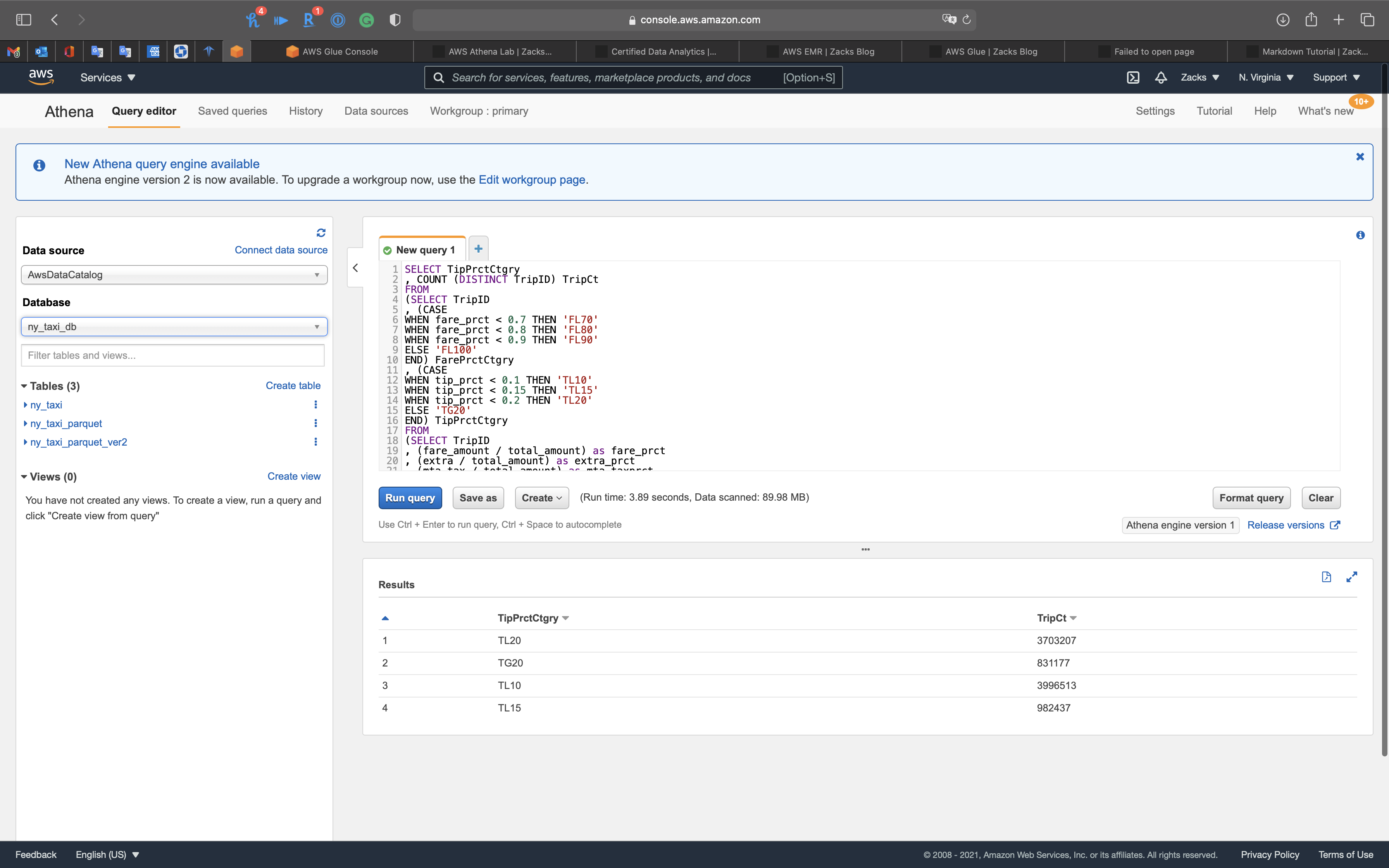The image size is (1389, 868).
Task: Open the Data source dropdown
Action: click(174, 275)
